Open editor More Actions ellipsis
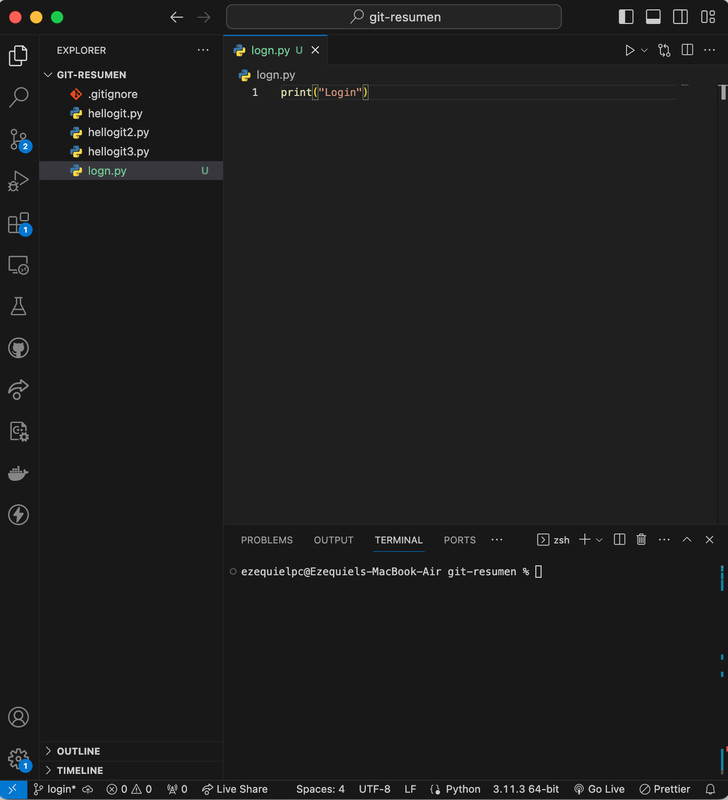This screenshot has width=728, height=800. [x=710, y=50]
